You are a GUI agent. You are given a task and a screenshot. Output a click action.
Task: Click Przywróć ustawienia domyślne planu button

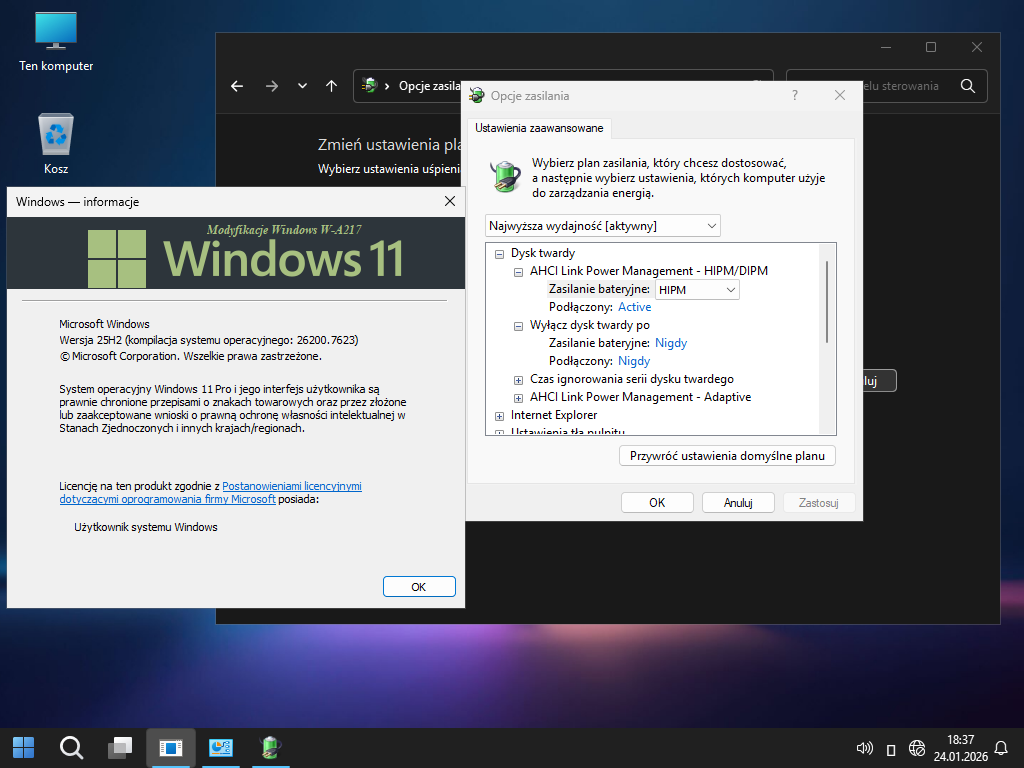tap(727, 456)
